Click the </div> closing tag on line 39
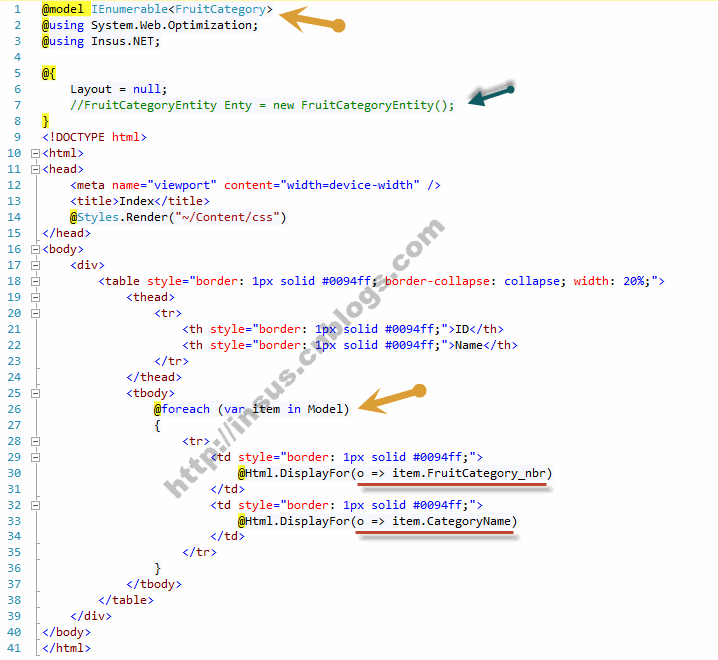This screenshot has width=718, height=660. (x=91, y=616)
